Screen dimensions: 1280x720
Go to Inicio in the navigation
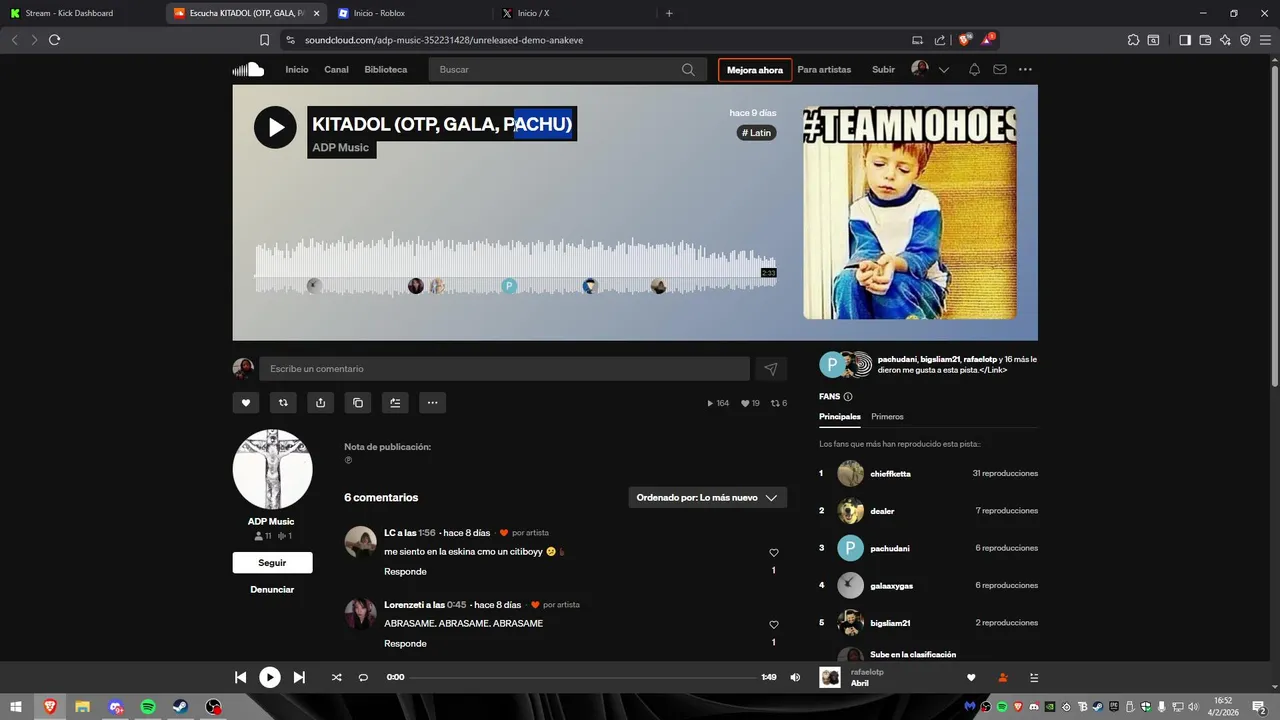pos(297,70)
